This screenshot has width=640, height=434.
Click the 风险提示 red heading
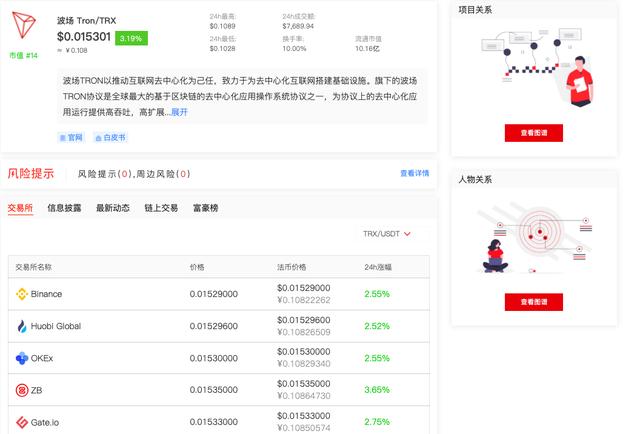31,174
